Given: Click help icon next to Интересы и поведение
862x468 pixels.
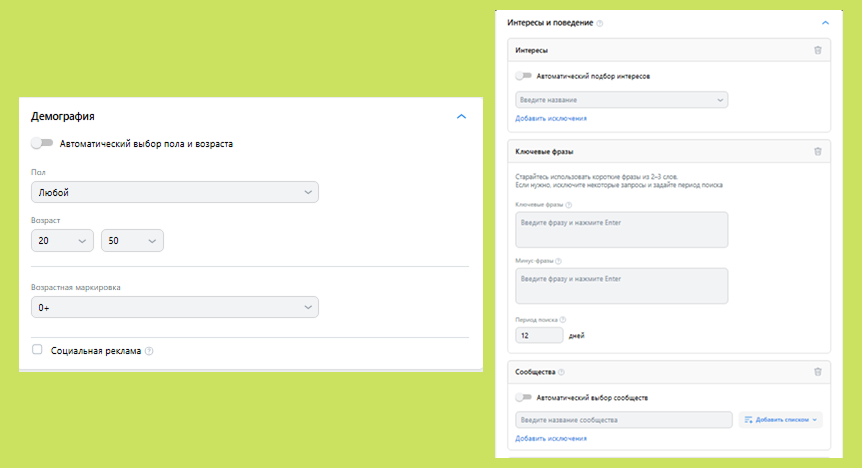Looking at the screenshot, I should pos(600,22).
